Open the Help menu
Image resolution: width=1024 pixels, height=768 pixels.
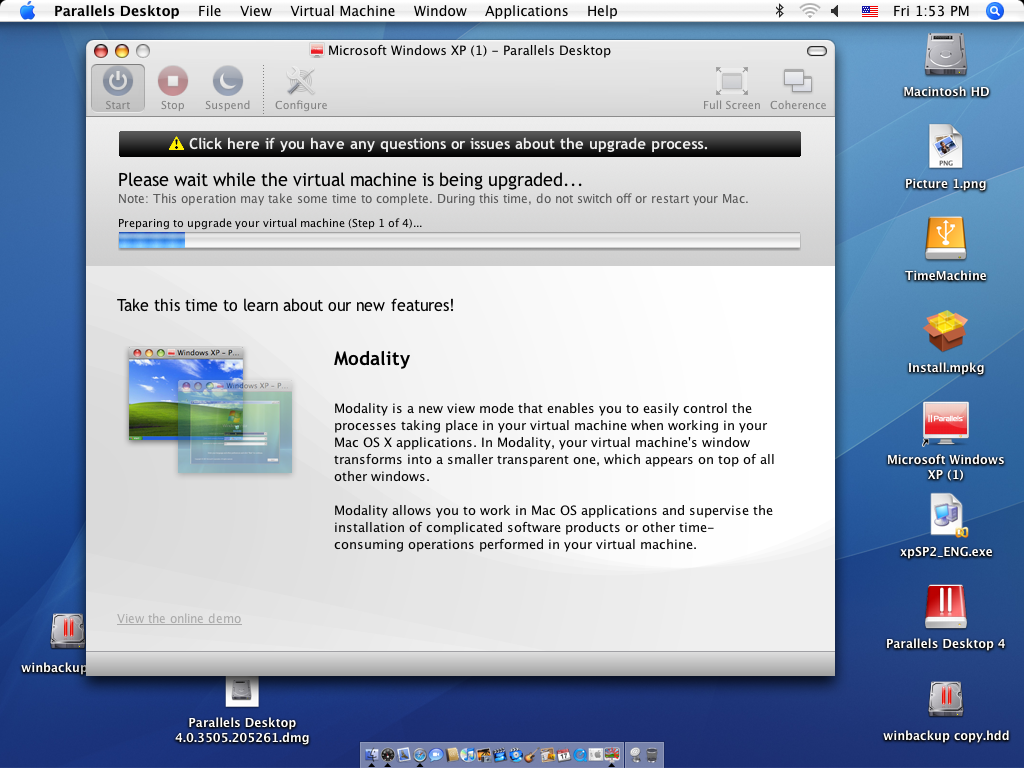pyautogui.click(x=601, y=11)
